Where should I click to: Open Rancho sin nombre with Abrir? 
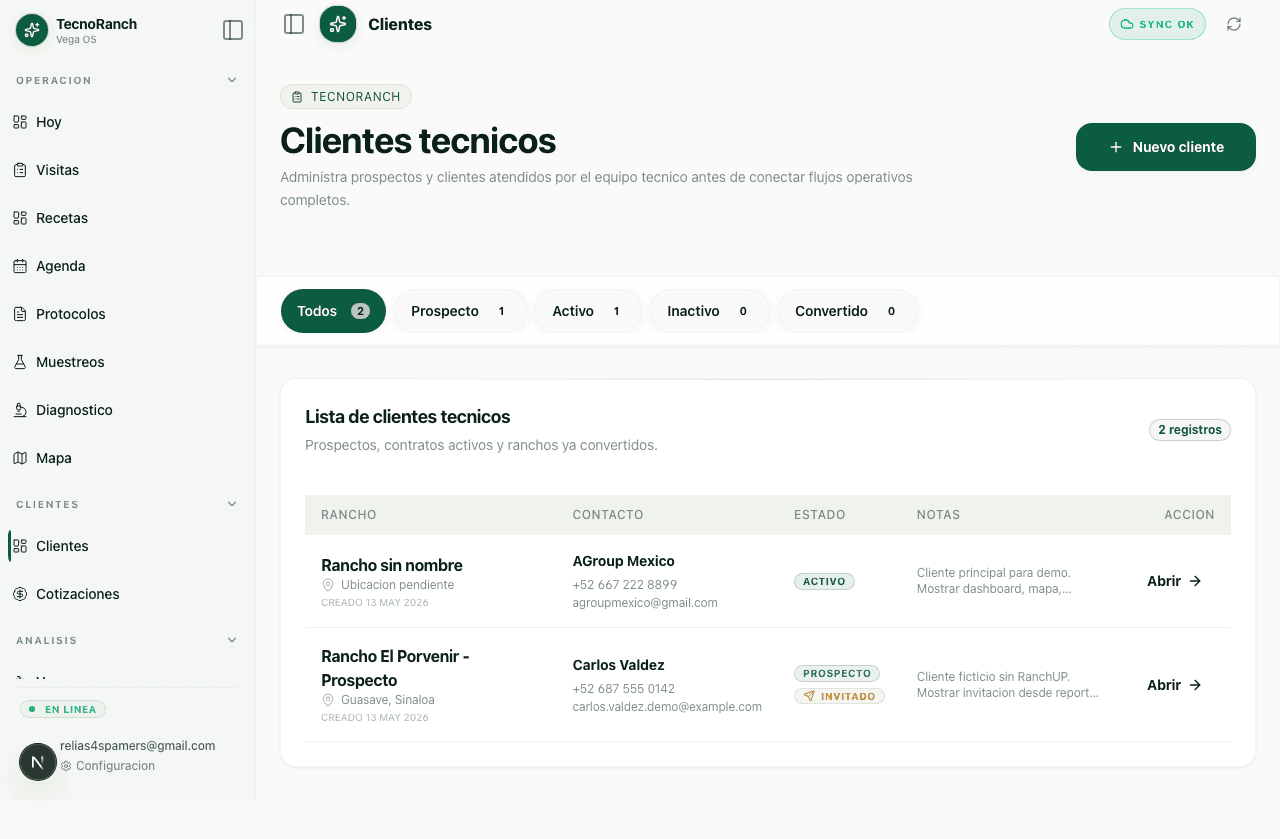point(1174,581)
